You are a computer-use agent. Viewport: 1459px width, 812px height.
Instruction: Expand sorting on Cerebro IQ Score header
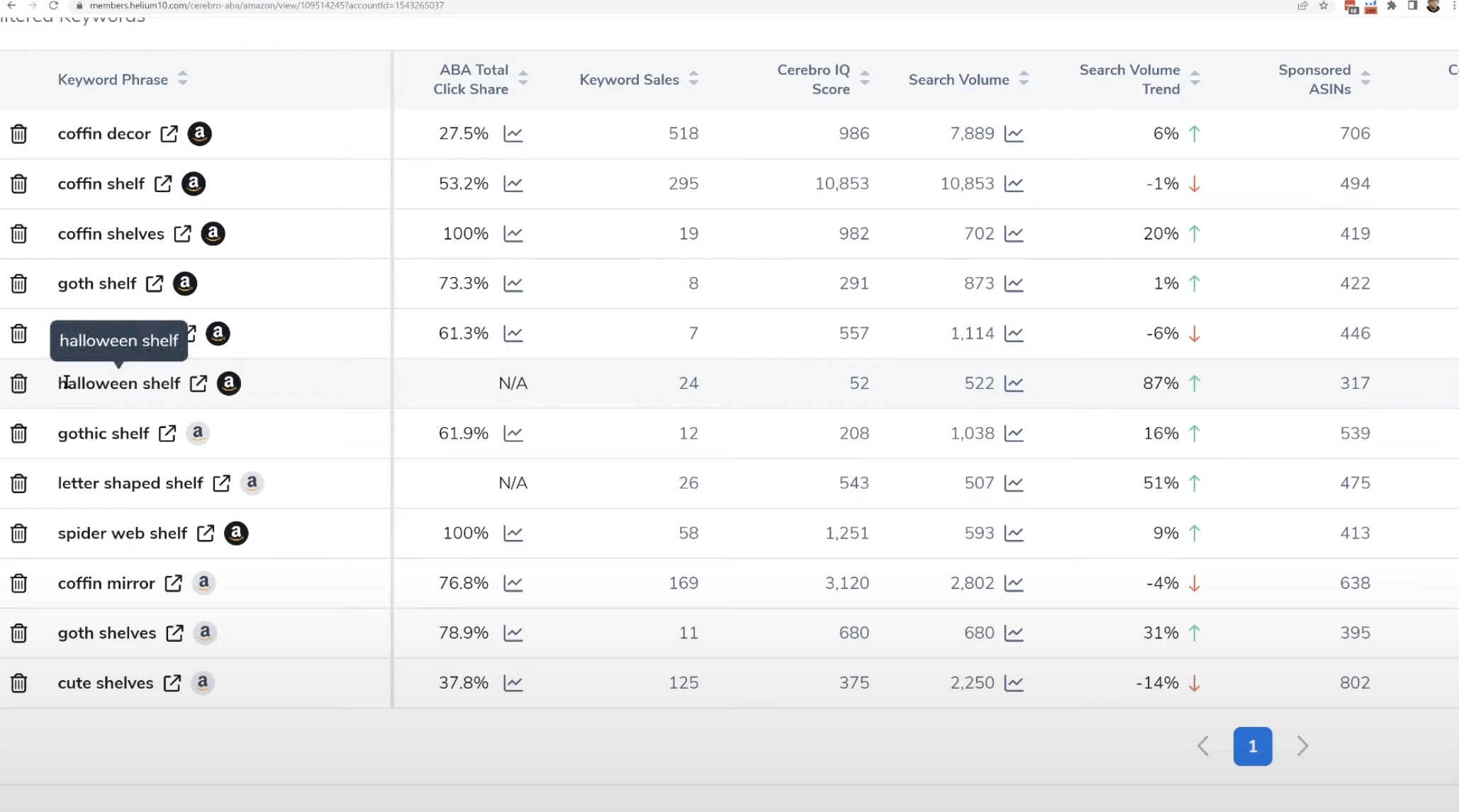point(865,79)
